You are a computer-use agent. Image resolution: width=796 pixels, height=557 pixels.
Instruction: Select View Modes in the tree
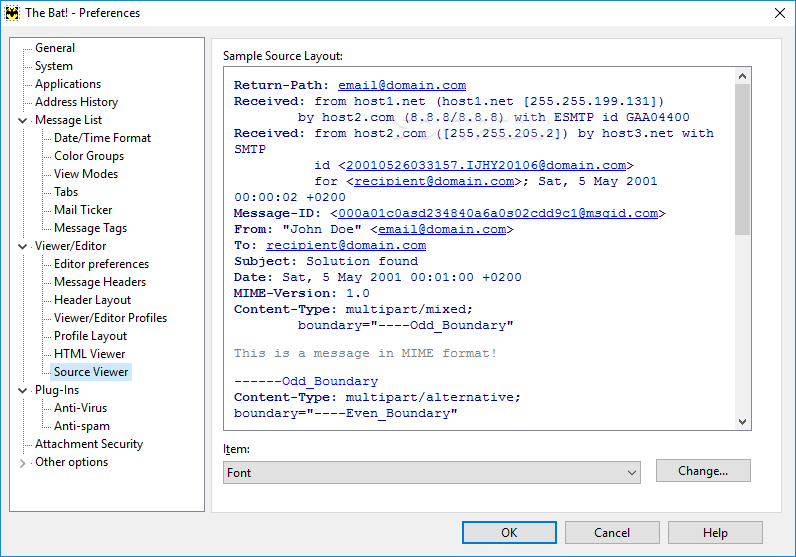click(x=86, y=174)
